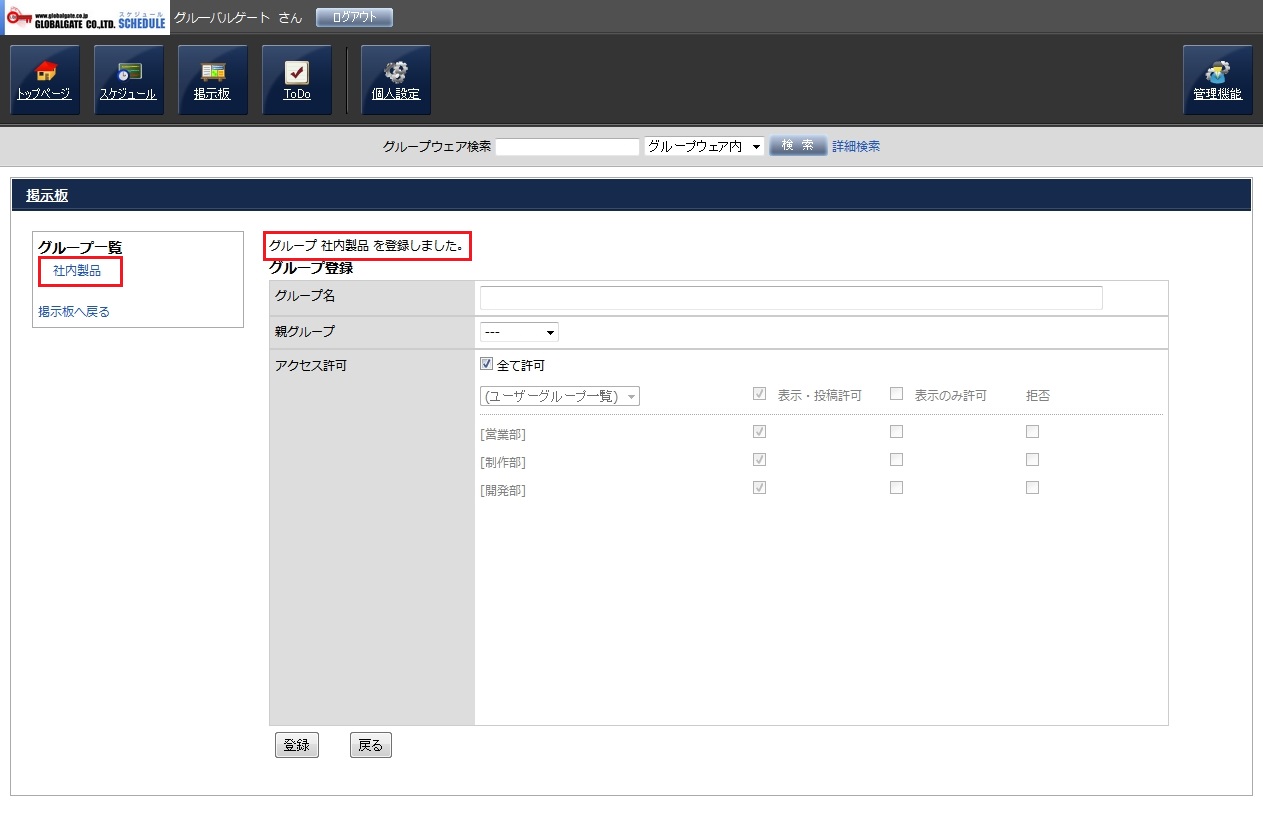Expand the 親グループ dropdown
1263x825 pixels.
519,332
